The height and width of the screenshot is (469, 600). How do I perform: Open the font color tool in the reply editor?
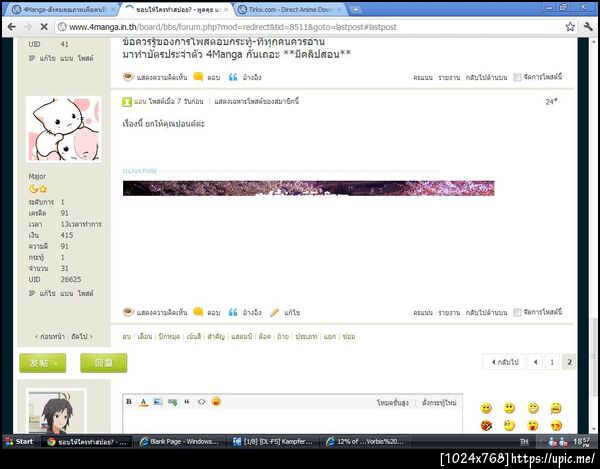pyautogui.click(x=143, y=402)
